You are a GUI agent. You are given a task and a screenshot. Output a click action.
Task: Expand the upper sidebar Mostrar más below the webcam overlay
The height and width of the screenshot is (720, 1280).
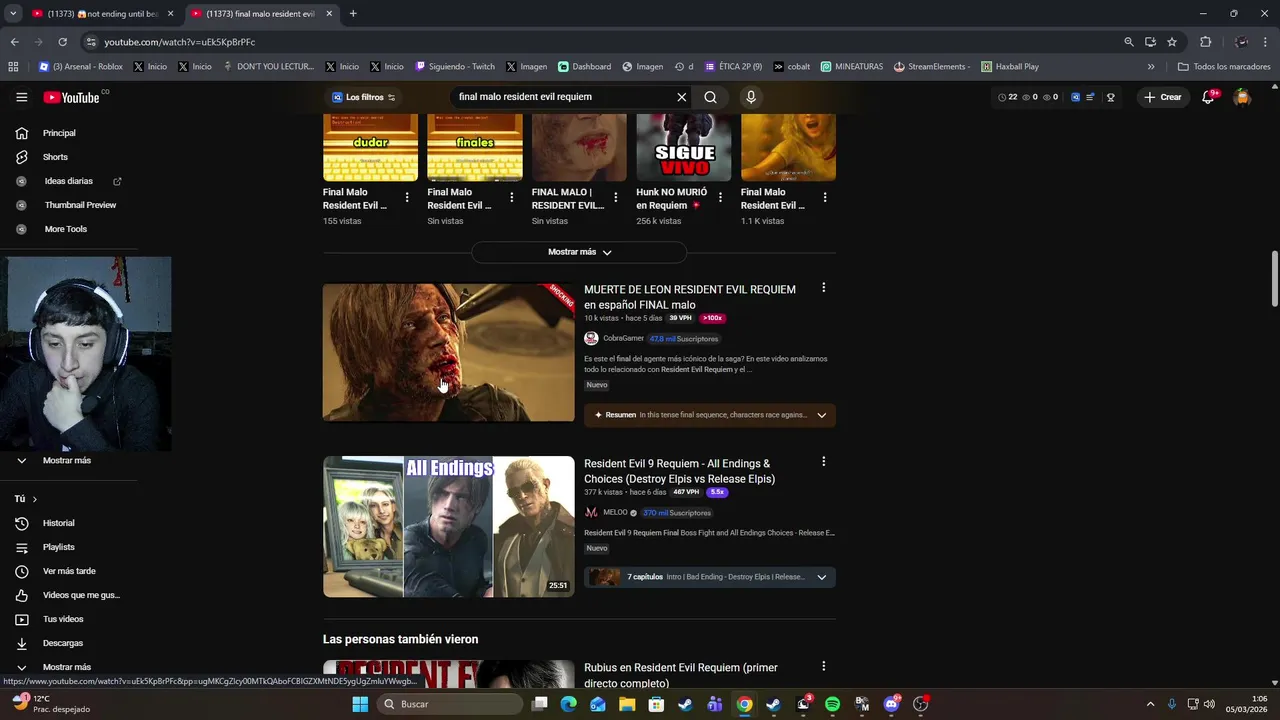[66, 460]
